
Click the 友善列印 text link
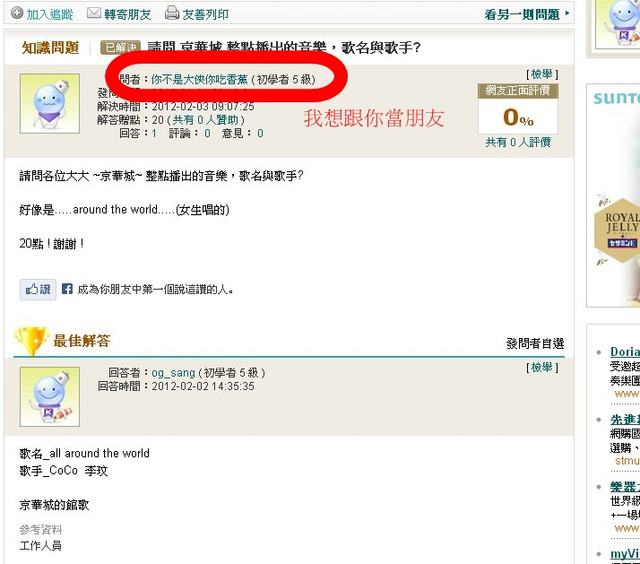tap(205, 15)
